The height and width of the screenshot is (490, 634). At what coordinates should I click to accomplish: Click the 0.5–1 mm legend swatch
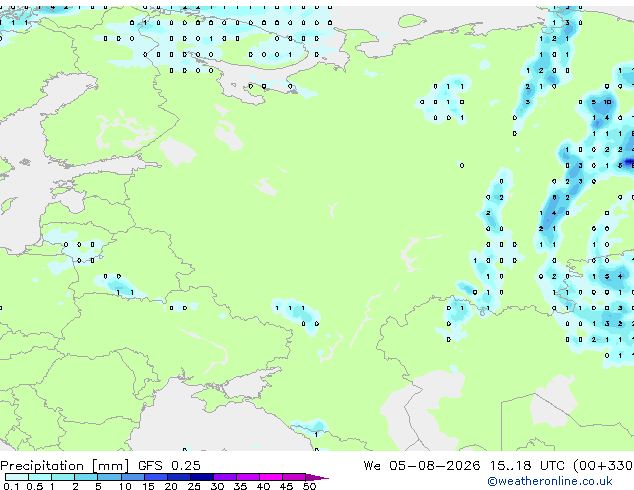40,477
